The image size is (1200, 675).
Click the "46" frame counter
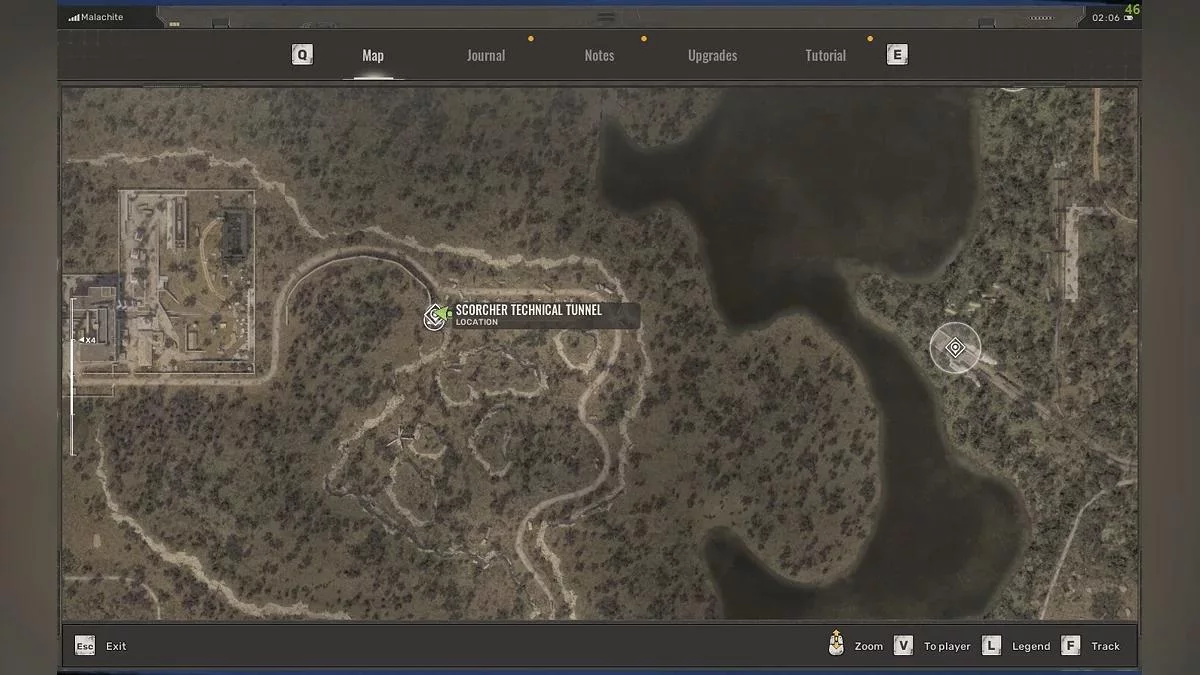click(x=1132, y=9)
